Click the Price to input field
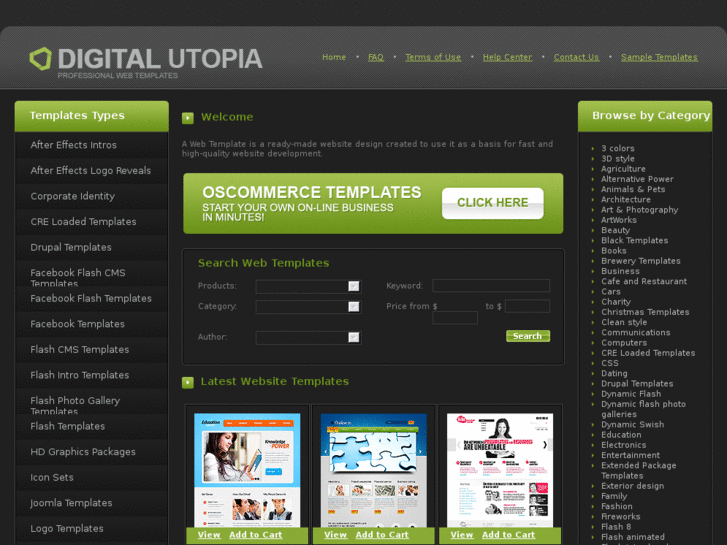This screenshot has width=727, height=545. 527,306
